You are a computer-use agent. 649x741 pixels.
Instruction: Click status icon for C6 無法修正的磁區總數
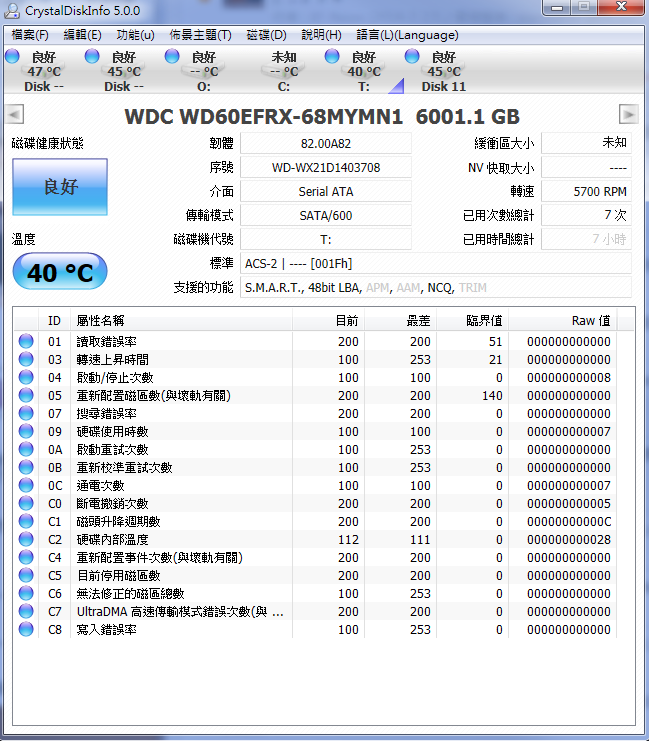point(26,593)
